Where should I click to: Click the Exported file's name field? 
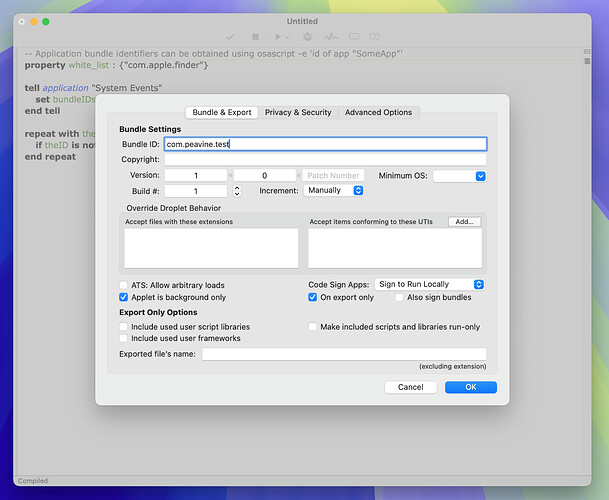click(x=344, y=354)
